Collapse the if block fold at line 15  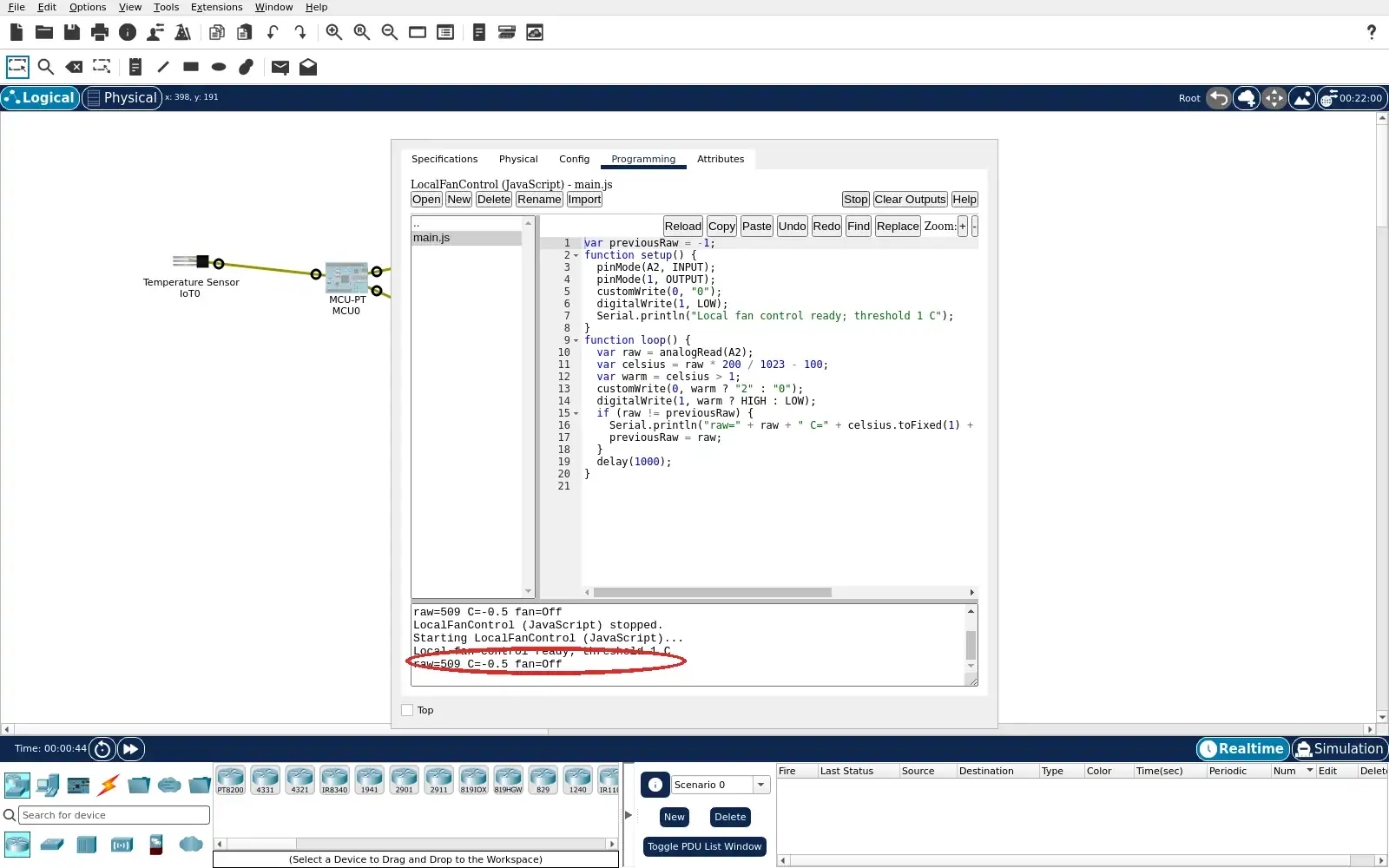point(576,413)
